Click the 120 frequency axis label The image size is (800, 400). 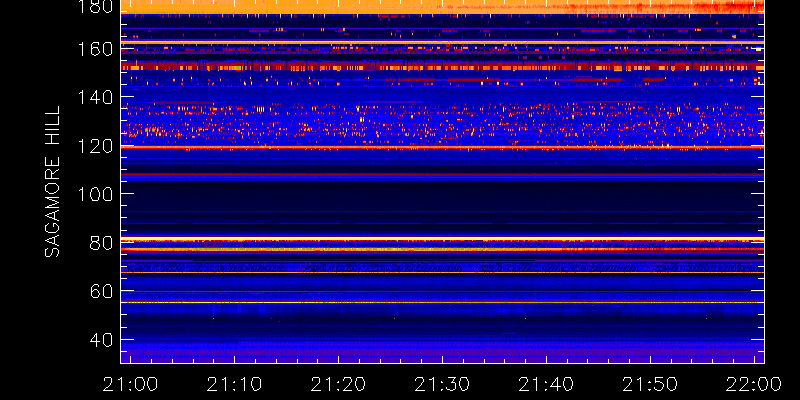coord(94,146)
